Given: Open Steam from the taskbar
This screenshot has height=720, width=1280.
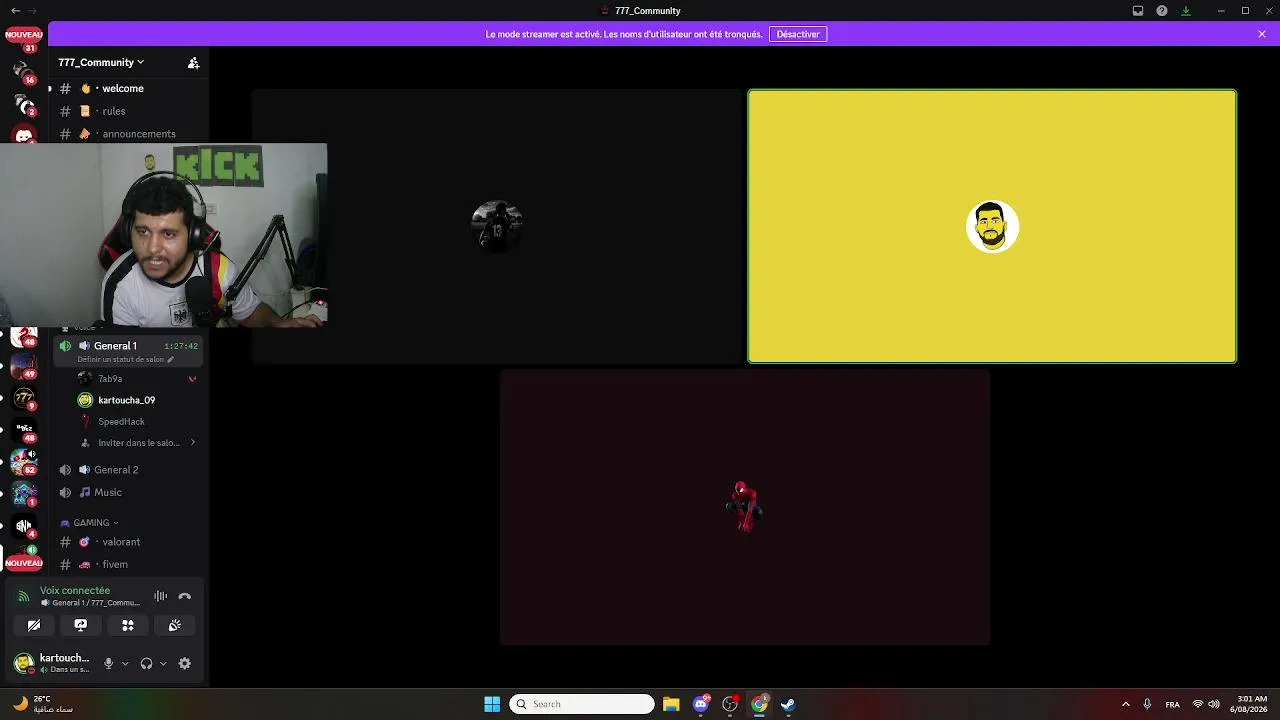Looking at the screenshot, I should pyautogui.click(x=788, y=704).
